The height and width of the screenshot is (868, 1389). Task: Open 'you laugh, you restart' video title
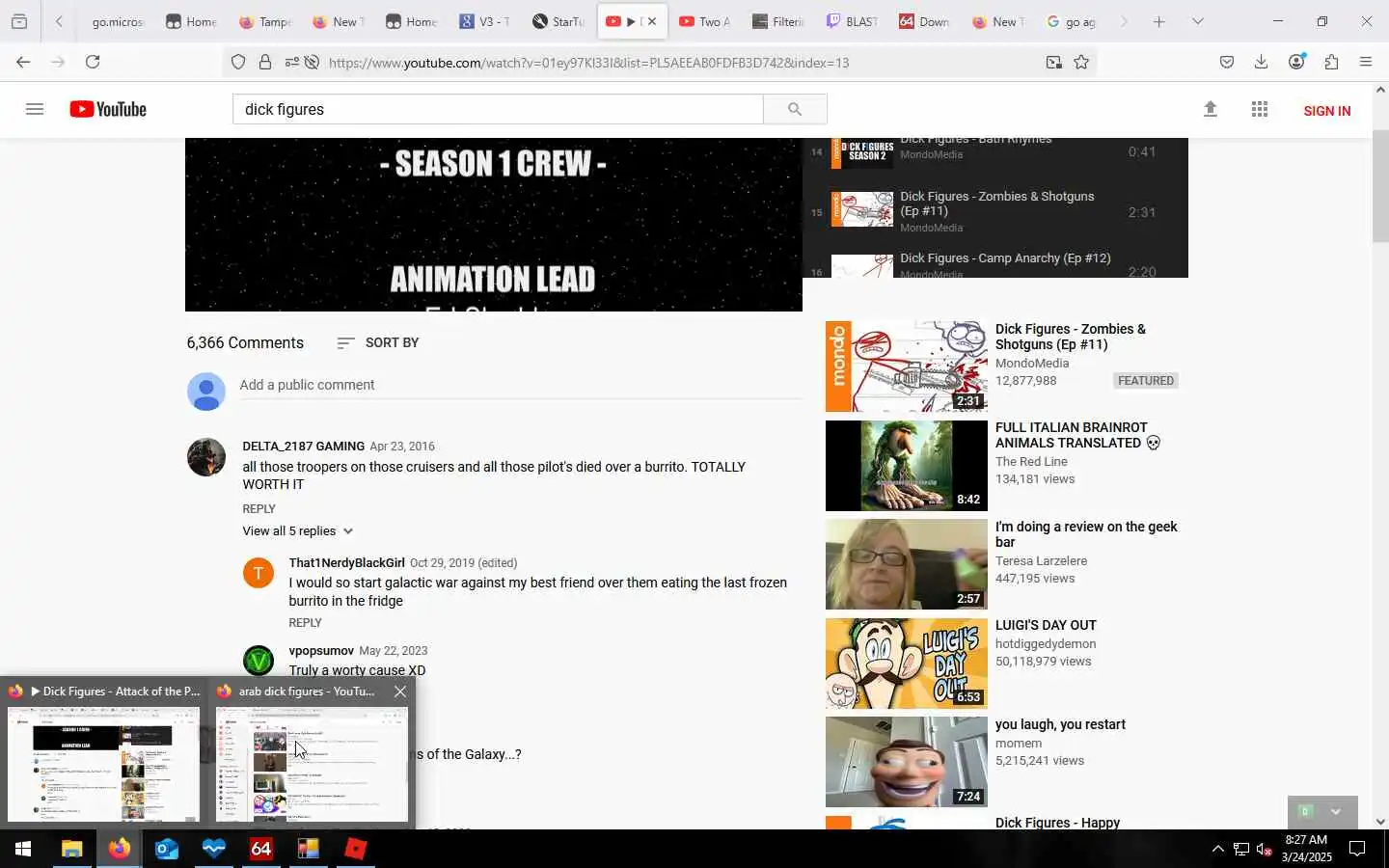pyautogui.click(x=1060, y=724)
